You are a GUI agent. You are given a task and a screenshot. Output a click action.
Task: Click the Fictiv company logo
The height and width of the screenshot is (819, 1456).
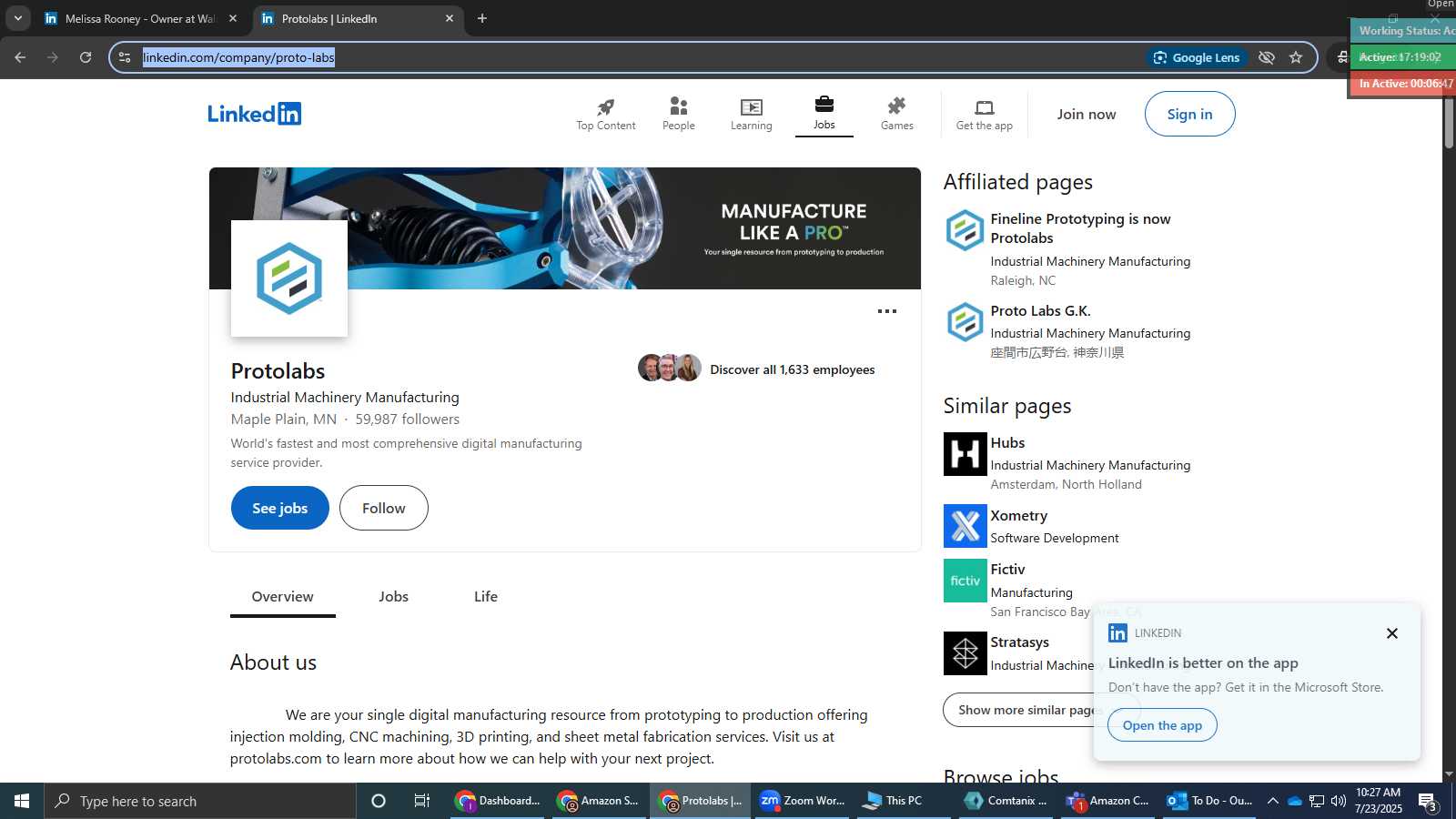click(965, 581)
